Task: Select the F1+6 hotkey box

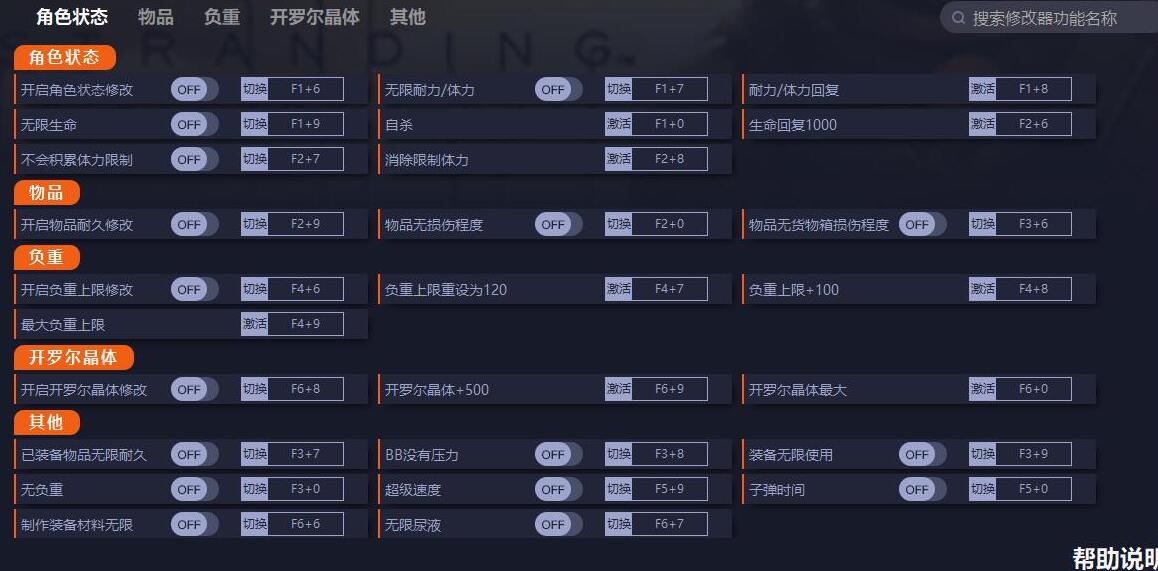Action: tap(306, 89)
